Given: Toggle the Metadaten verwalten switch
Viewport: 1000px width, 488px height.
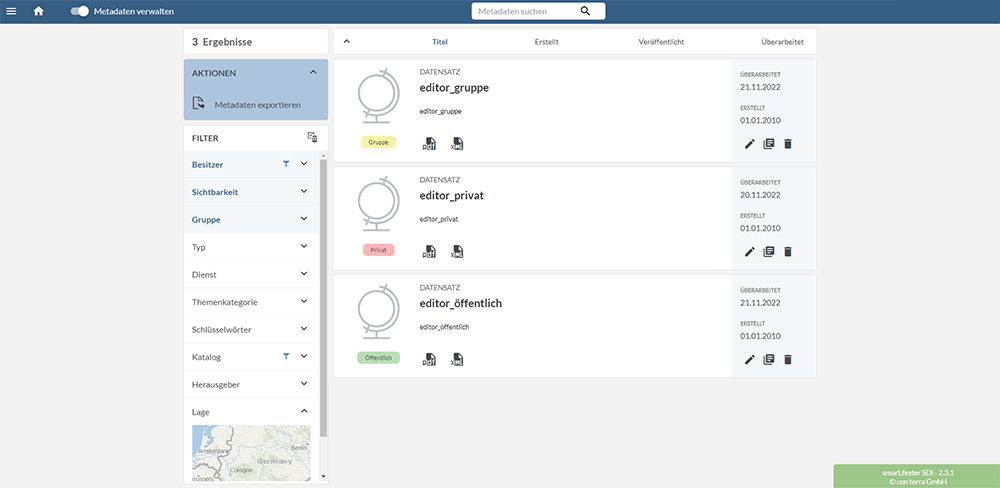Looking at the screenshot, I should 80,11.
